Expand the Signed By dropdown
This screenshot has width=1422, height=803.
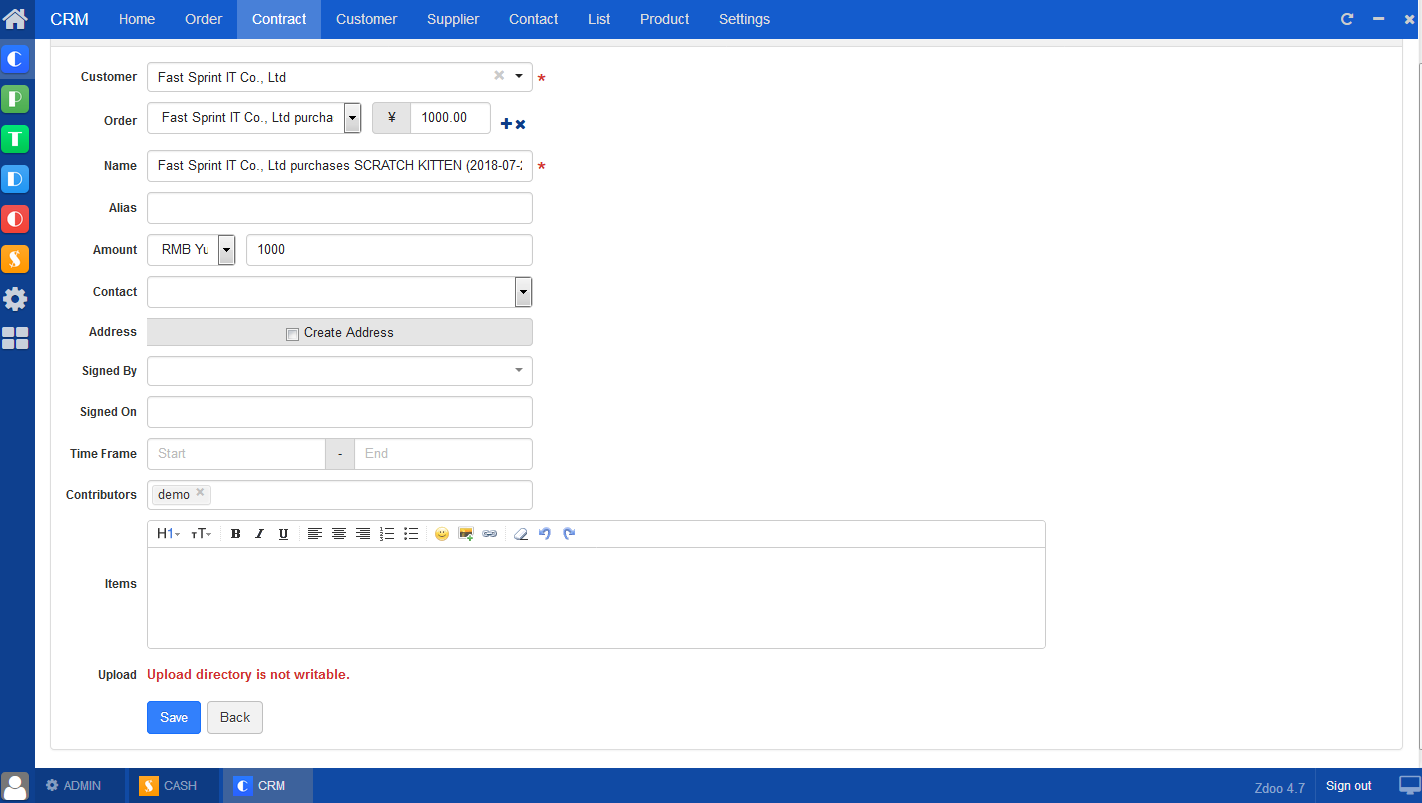coord(519,370)
